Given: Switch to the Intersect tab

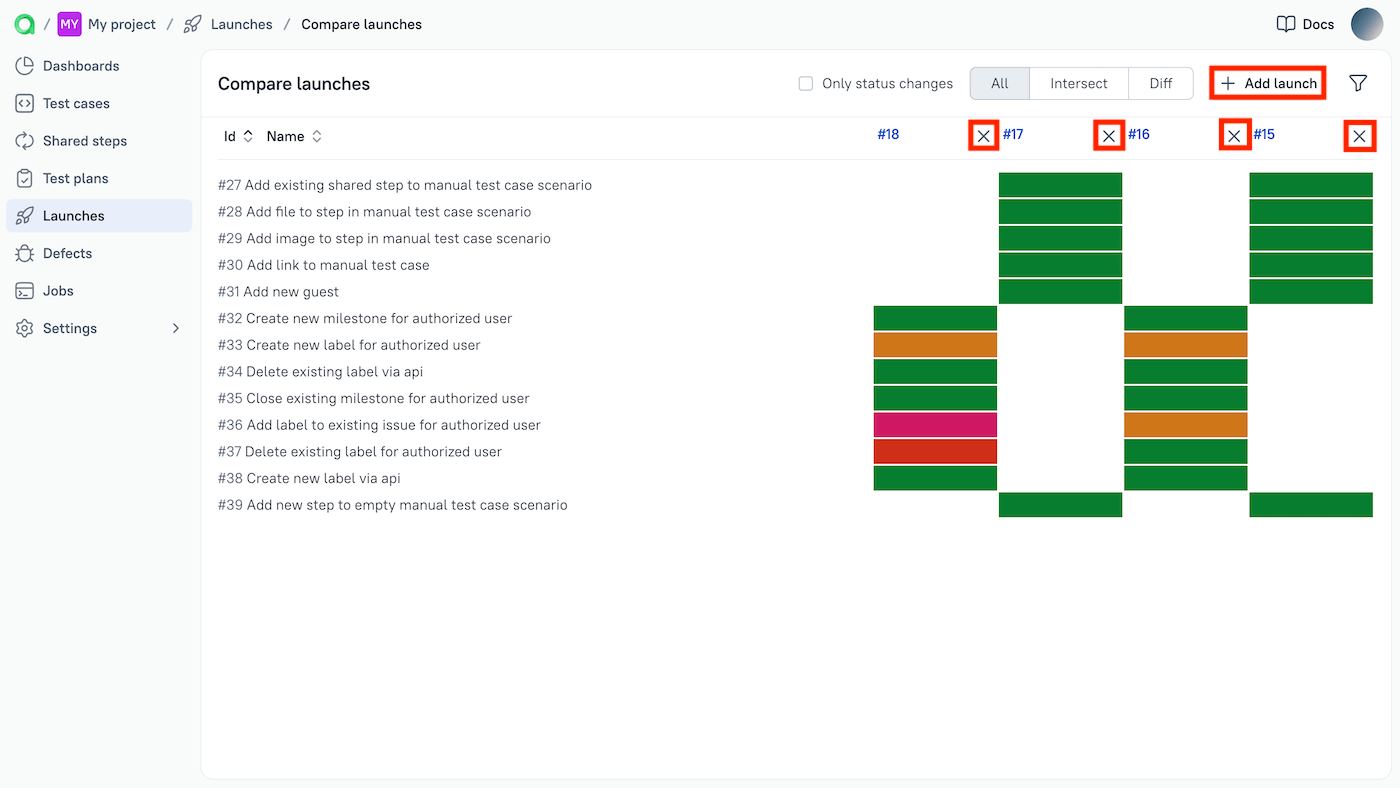Looking at the screenshot, I should (1077, 83).
